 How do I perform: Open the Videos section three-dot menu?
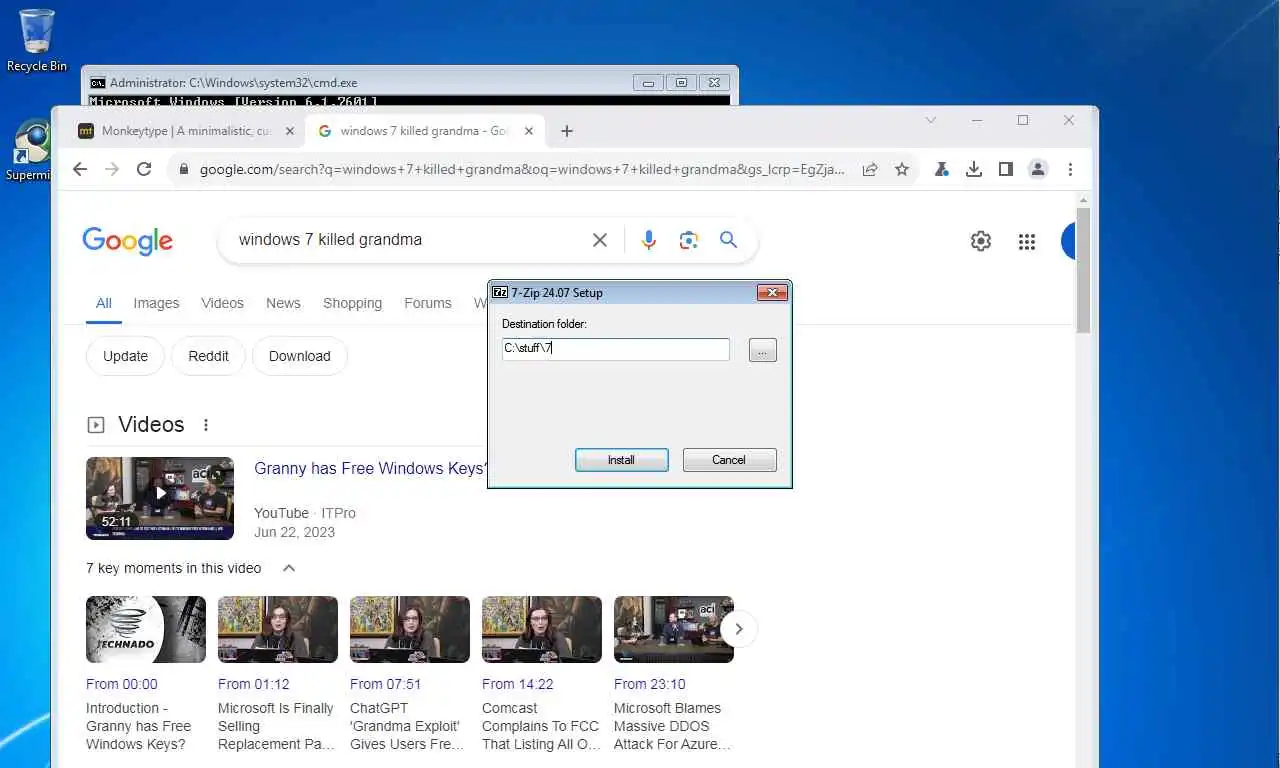(x=206, y=425)
